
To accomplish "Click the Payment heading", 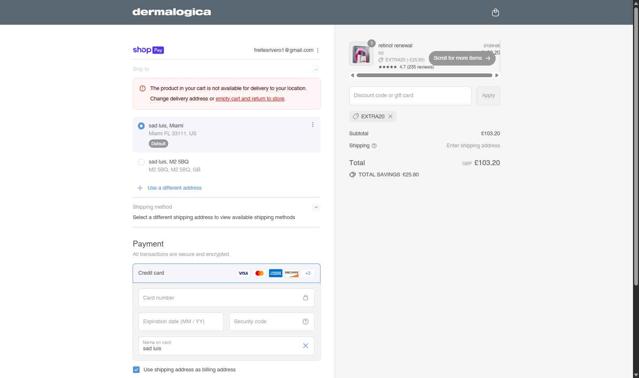I will pos(148,244).
